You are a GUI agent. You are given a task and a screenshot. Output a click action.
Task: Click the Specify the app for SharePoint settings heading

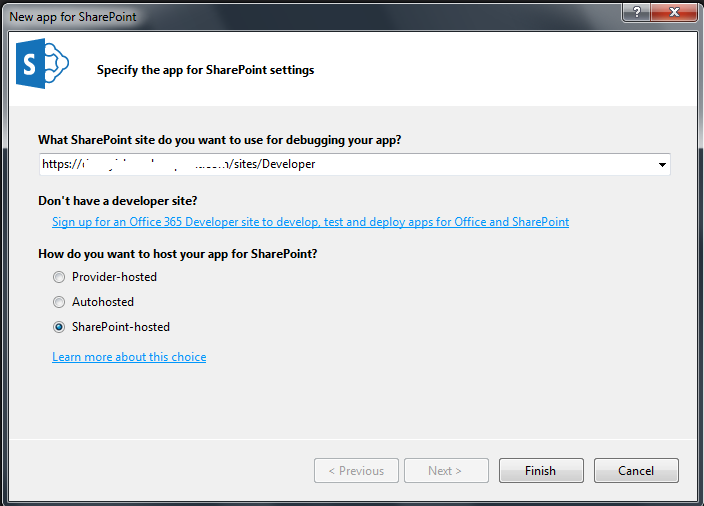tap(206, 70)
